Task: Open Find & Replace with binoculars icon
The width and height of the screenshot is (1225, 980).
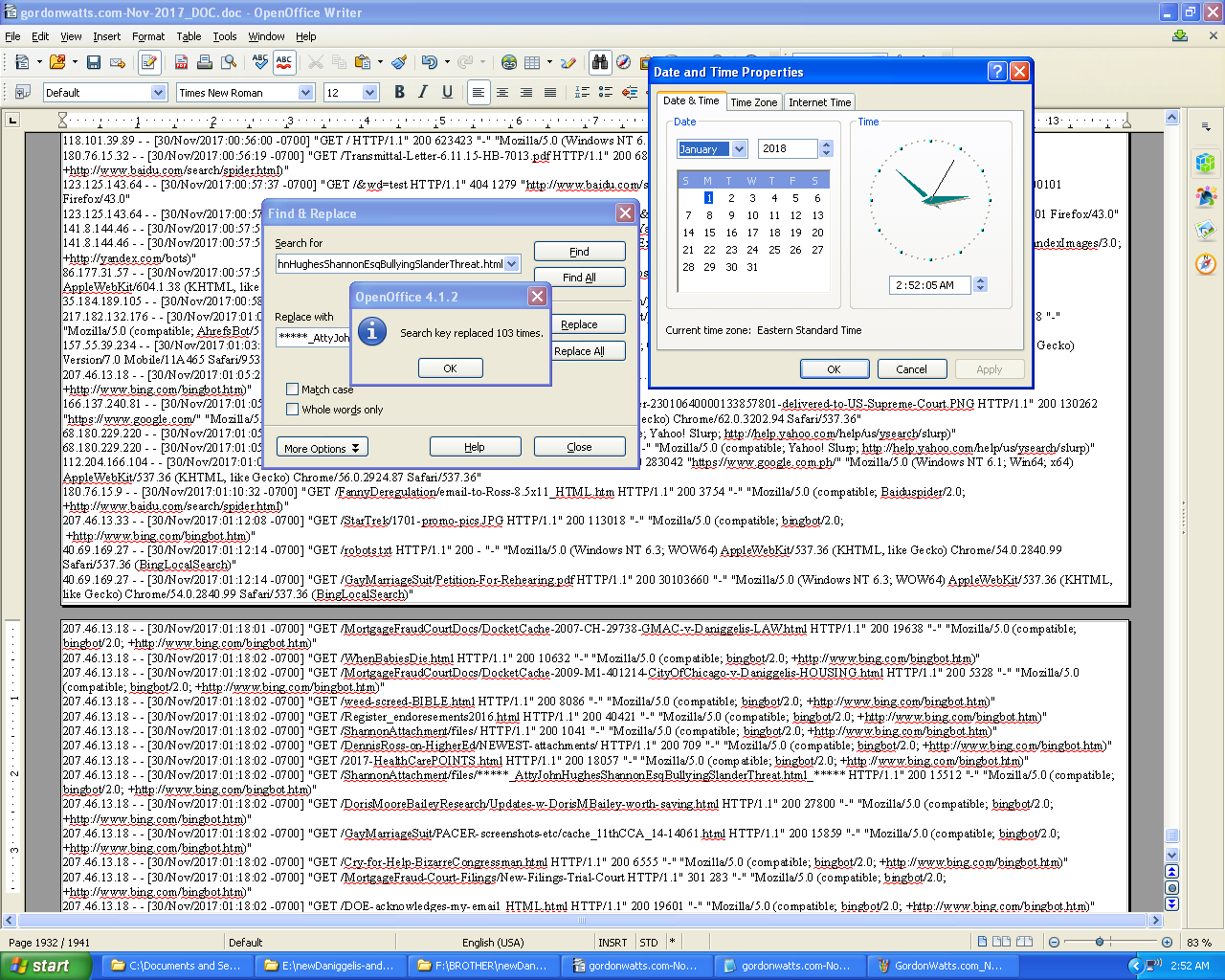Action: (600, 62)
